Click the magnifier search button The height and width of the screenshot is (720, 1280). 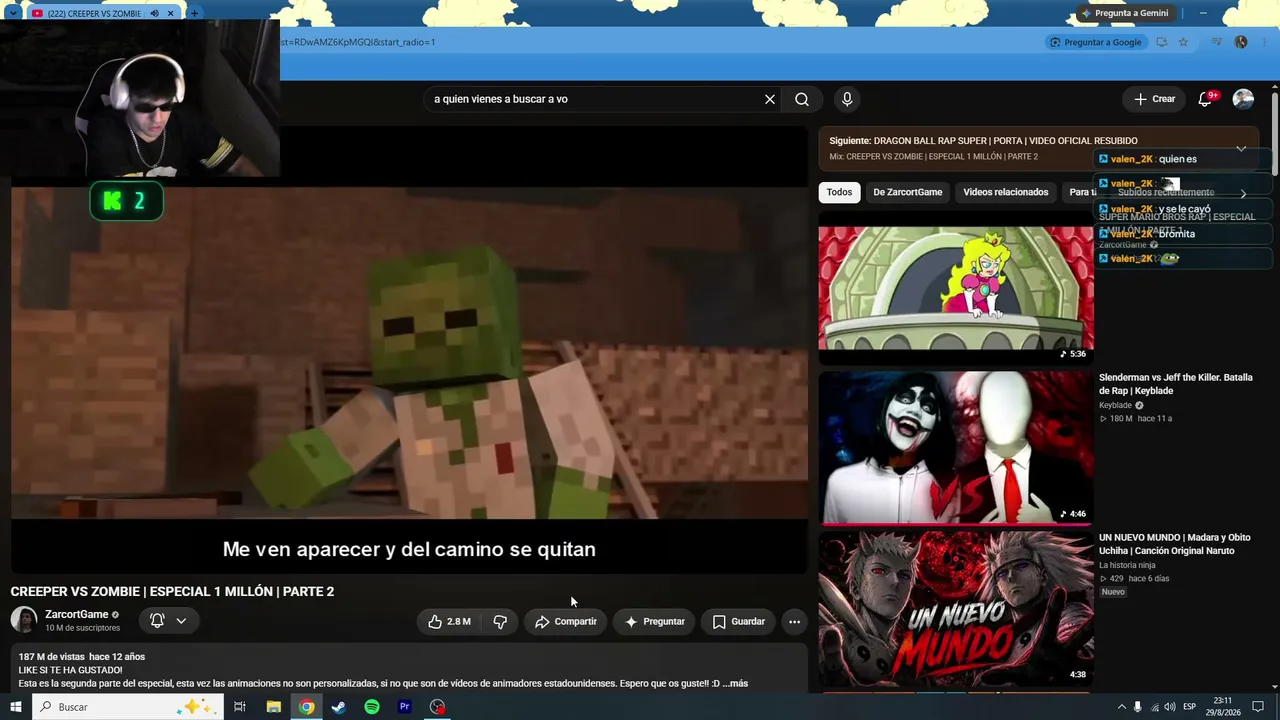(x=802, y=99)
